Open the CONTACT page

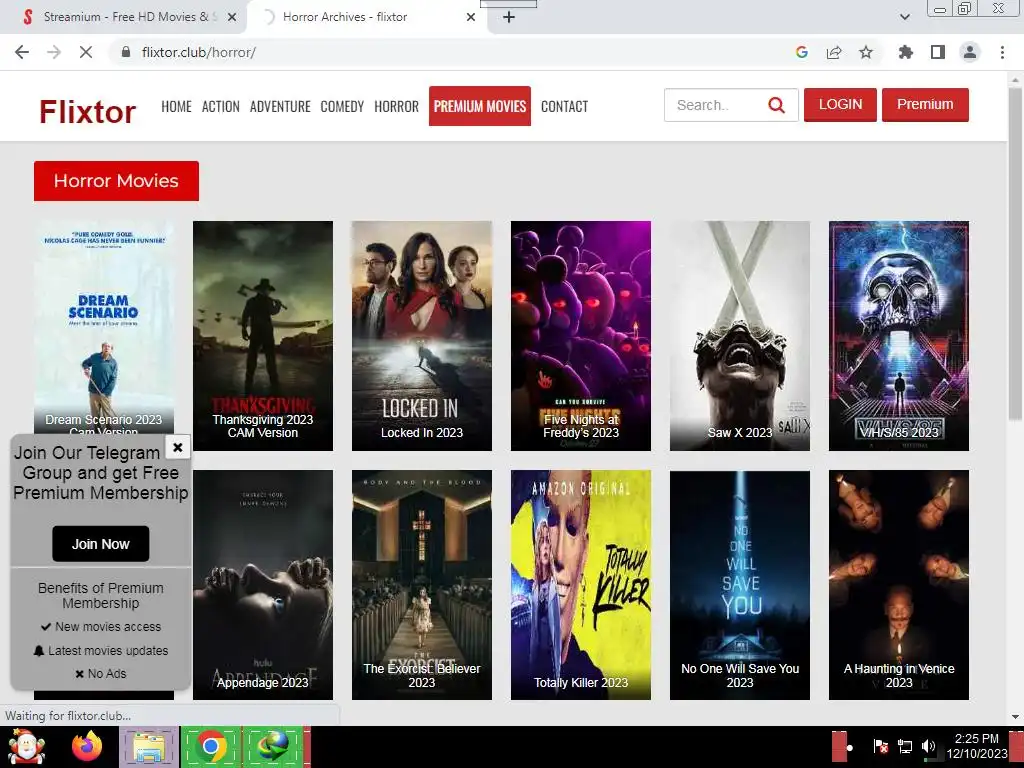pos(564,106)
